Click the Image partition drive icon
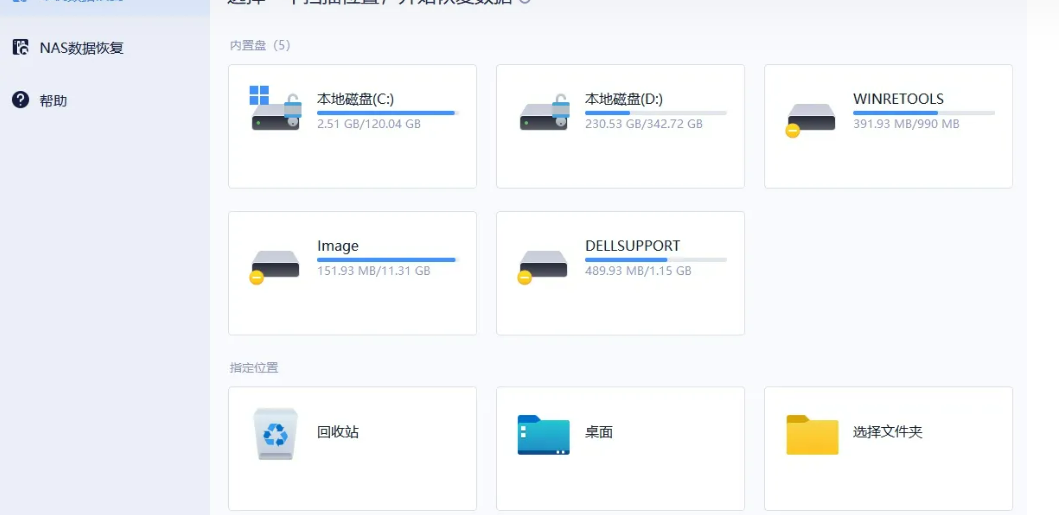The width and height of the screenshot is (1059, 515). [274, 265]
